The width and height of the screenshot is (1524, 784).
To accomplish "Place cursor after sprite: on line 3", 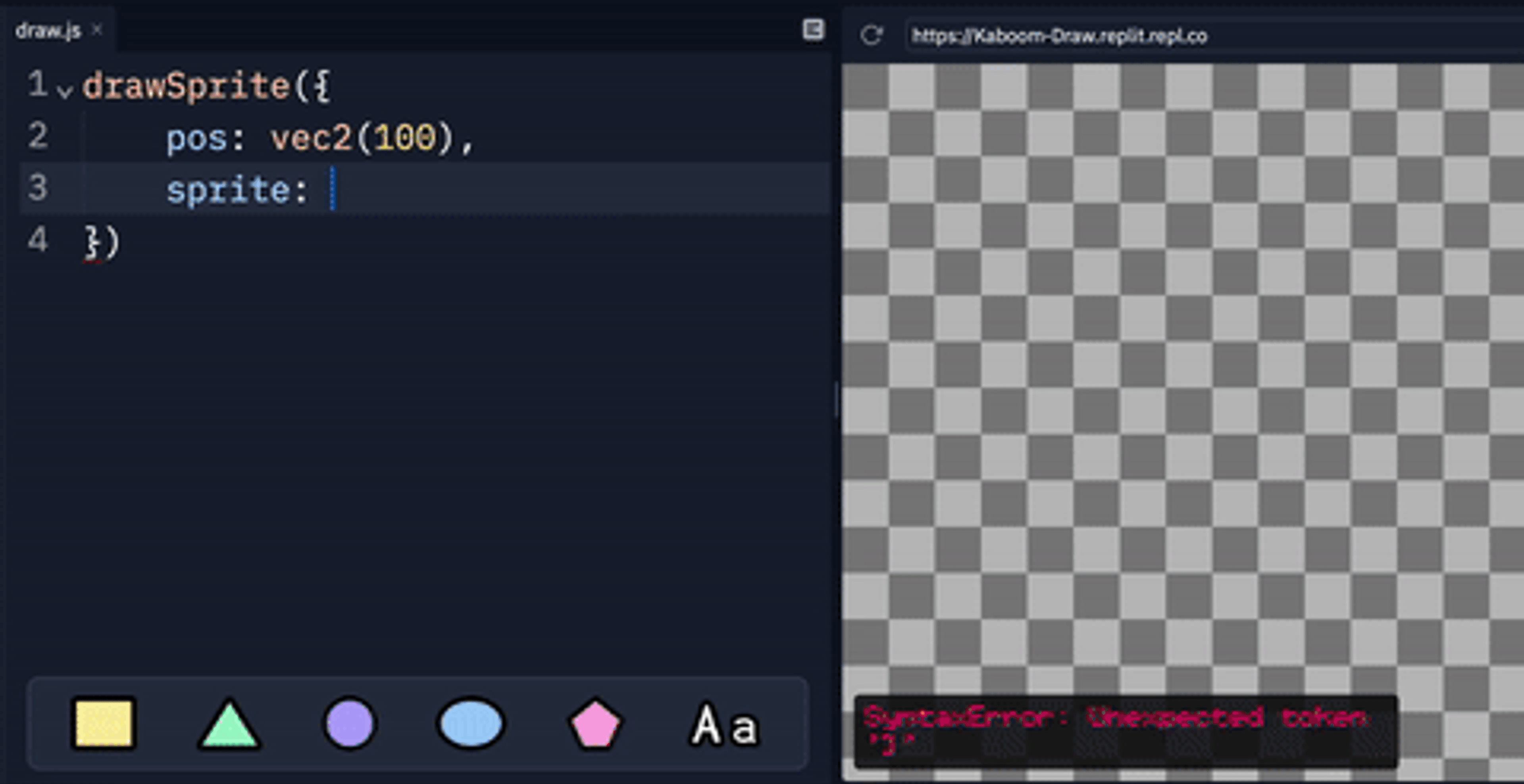I will tap(332, 189).
